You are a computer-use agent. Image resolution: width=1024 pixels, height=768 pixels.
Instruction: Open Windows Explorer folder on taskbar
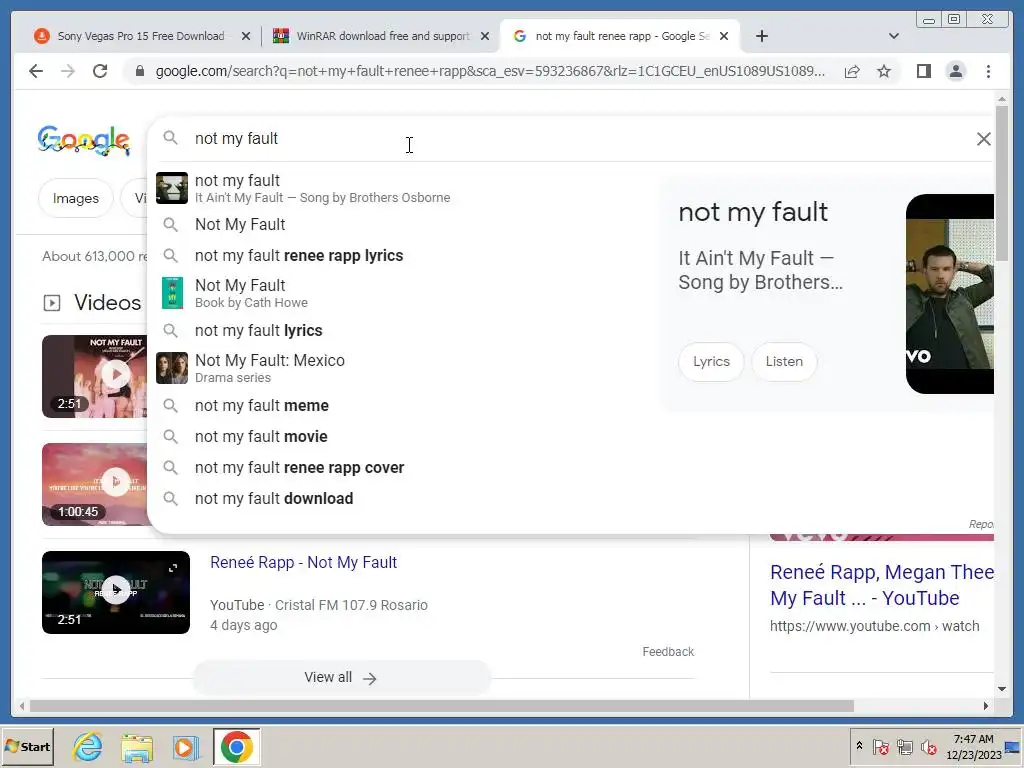pyautogui.click(x=137, y=747)
